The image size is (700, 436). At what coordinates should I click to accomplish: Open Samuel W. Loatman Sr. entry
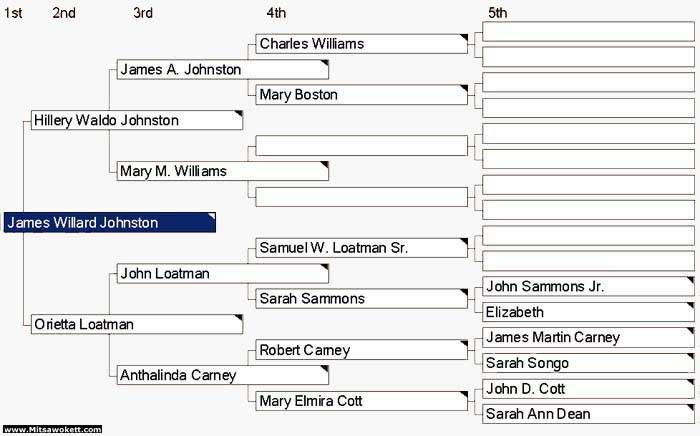tap(361, 247)
